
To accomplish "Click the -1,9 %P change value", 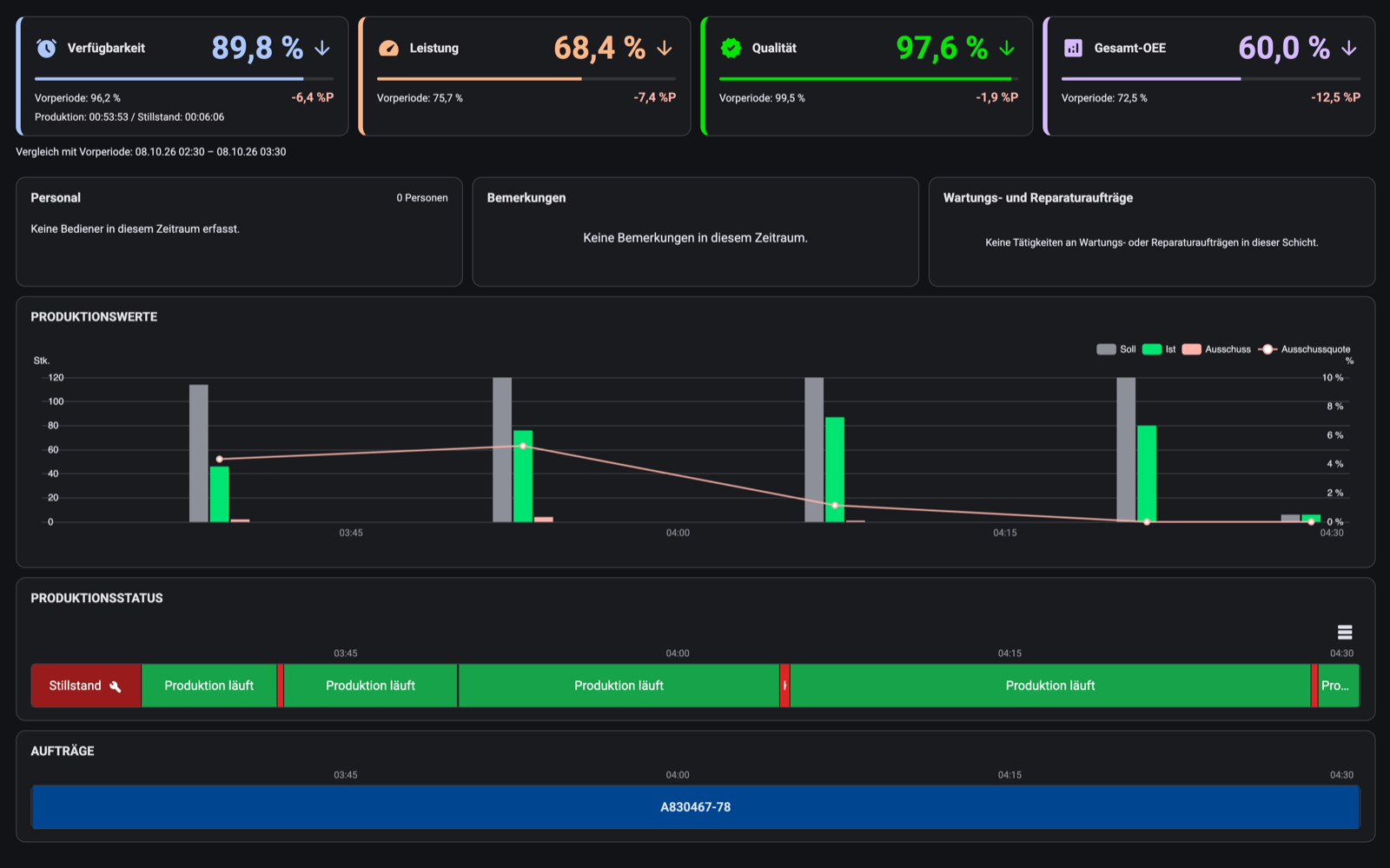I will tap(997, 97).
